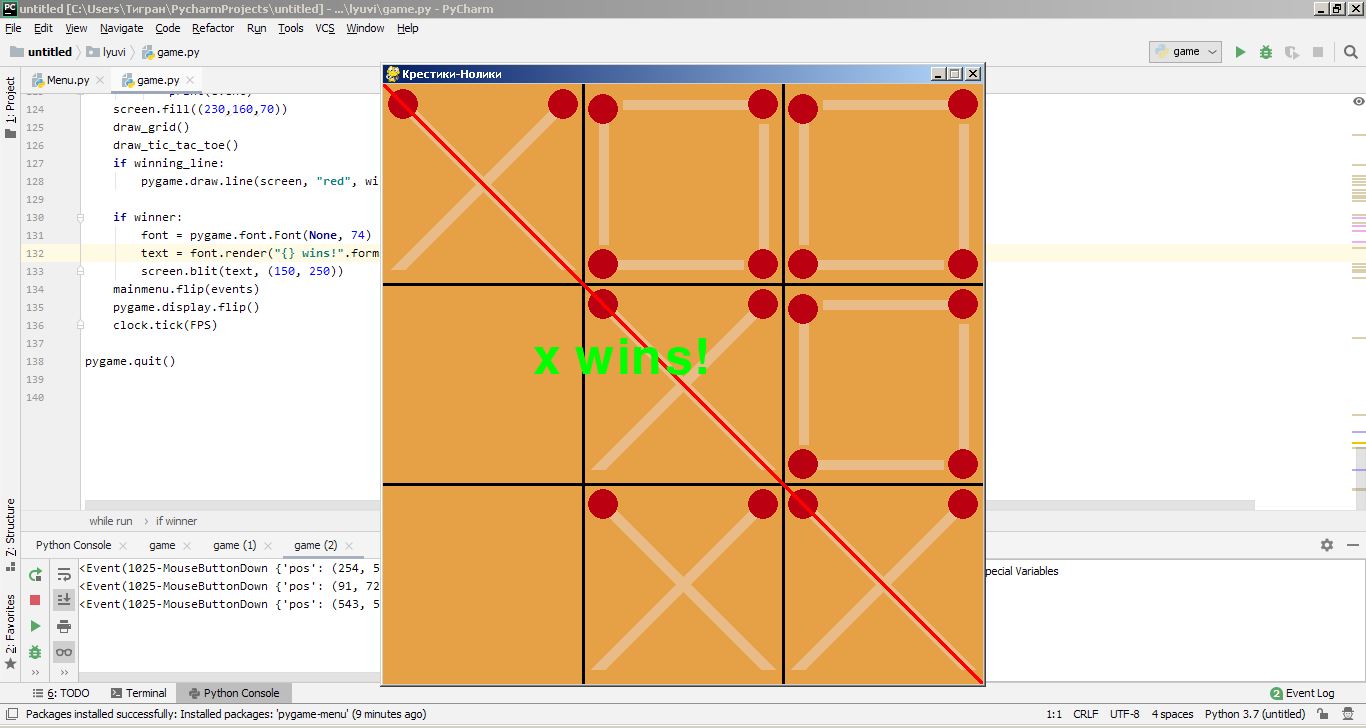Open the Refactor menu

[213, 28]
